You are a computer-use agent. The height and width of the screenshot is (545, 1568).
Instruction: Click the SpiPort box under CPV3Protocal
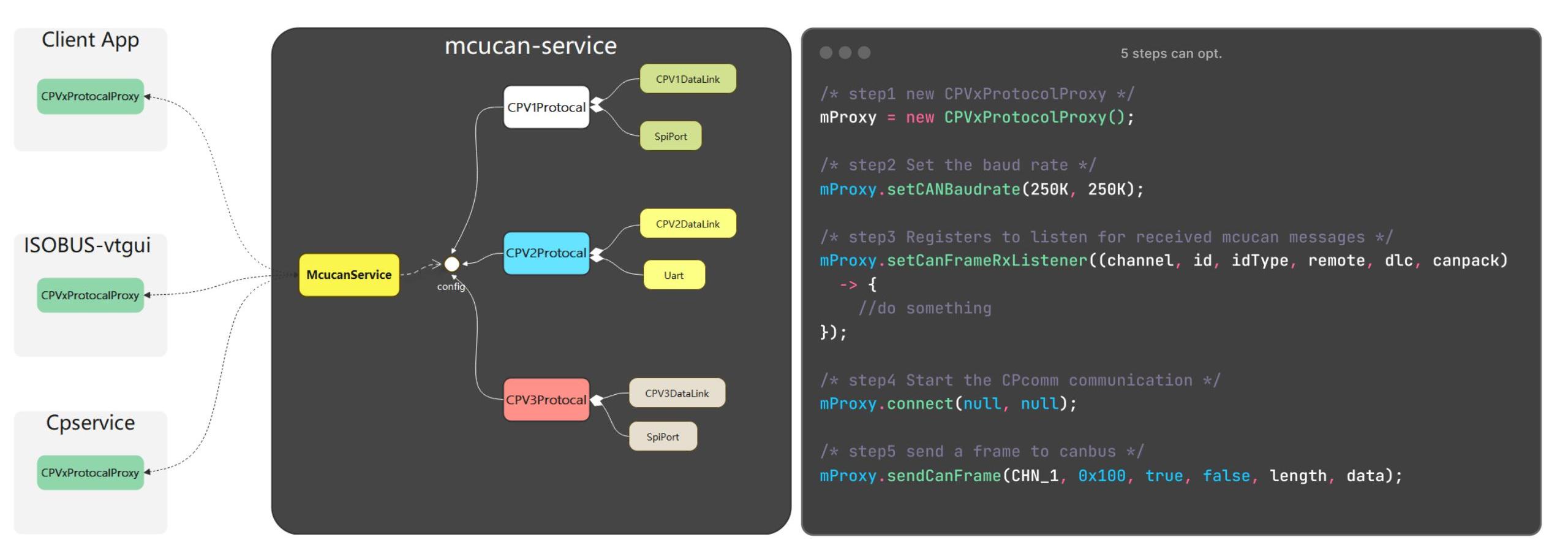tap(663, 436)
